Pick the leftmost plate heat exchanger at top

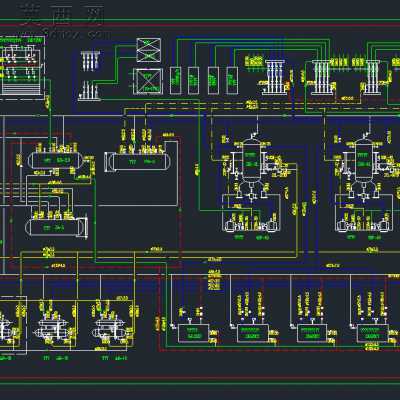[x=275, y=77]
